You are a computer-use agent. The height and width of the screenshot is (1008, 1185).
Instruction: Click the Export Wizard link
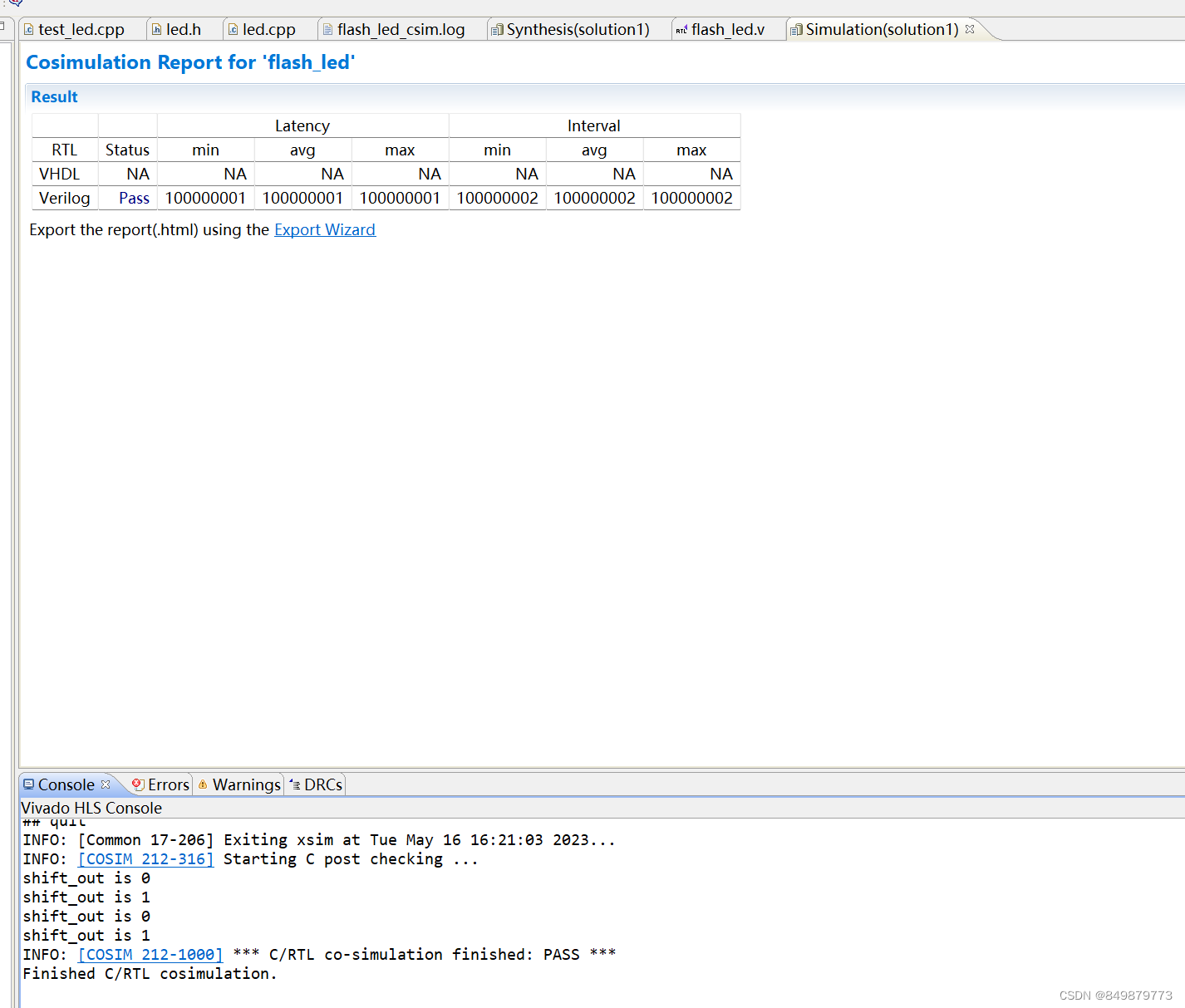tap(325, 230)
